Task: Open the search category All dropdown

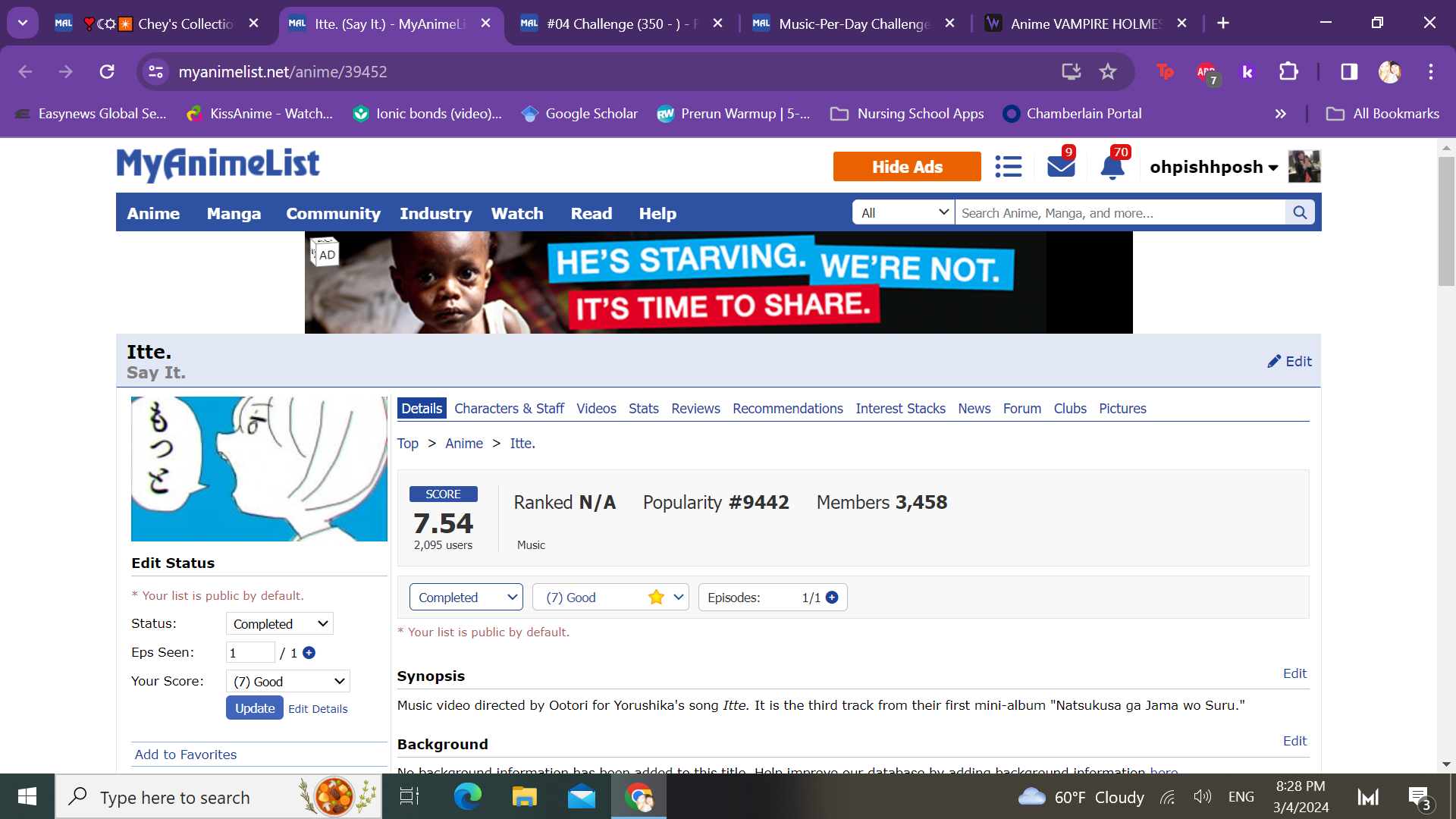Action: 903,213
